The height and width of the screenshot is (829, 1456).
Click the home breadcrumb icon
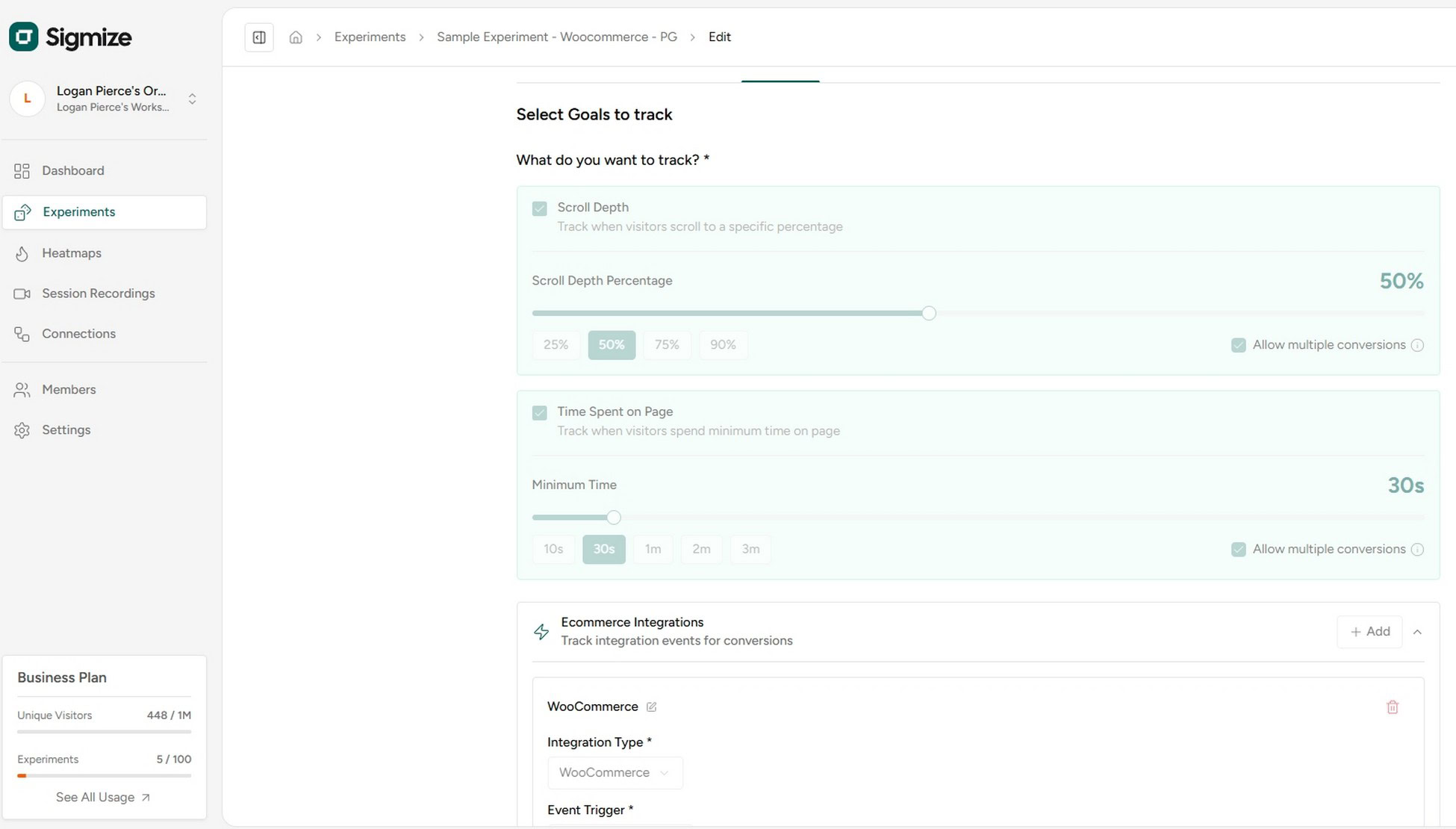[296, 37]
